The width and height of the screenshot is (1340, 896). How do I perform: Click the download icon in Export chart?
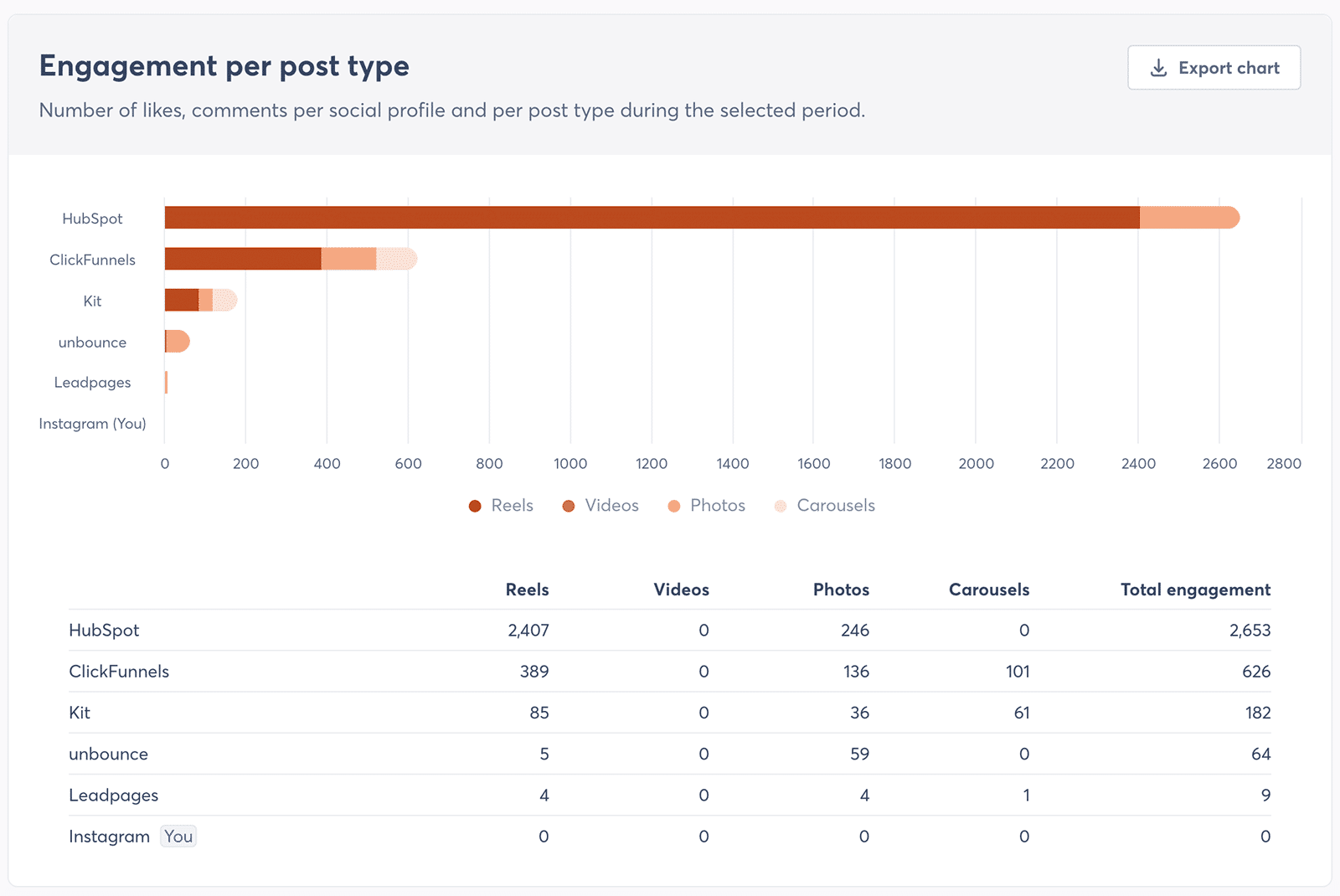pyautogui.click(x=1158, y=68)
